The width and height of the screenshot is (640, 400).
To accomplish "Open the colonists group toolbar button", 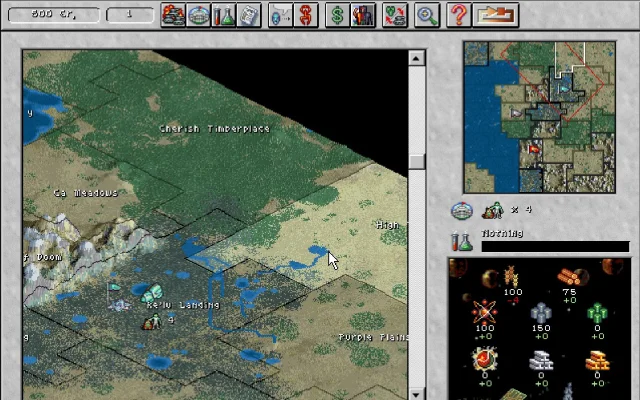I will (x=363, y=16).
